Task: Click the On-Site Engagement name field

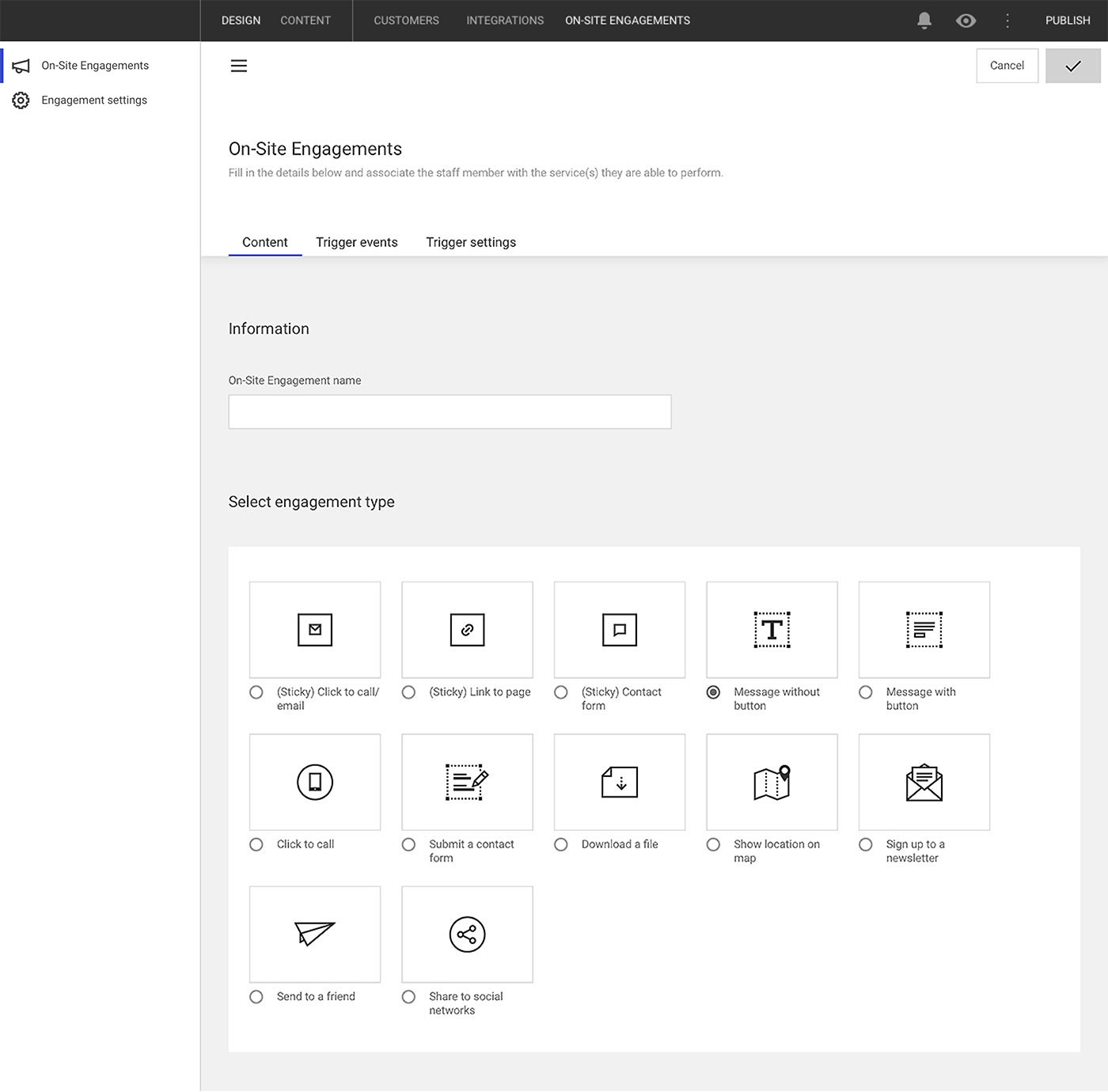Action: [450, 411]
